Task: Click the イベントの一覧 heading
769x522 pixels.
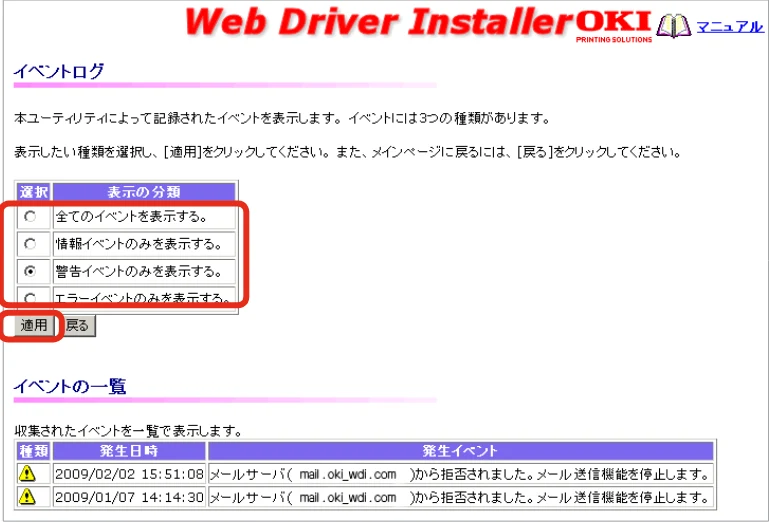Action: click(70, 386)
